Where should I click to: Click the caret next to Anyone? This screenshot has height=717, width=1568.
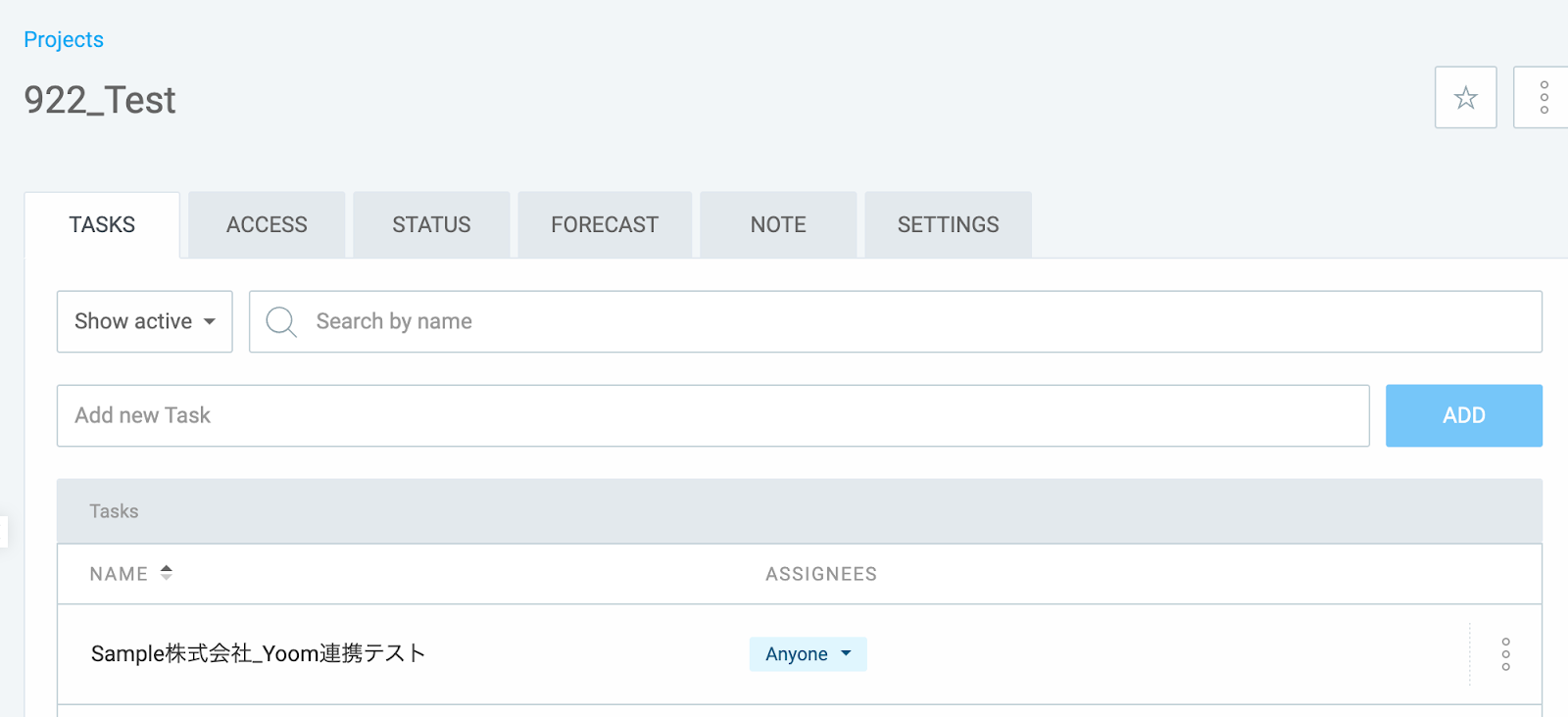click(846, 653)
